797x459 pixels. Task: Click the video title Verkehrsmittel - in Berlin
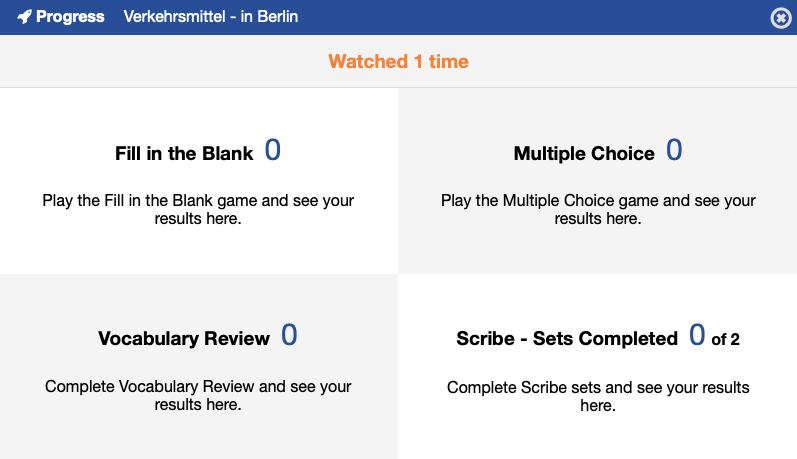[x=210, y=17]
